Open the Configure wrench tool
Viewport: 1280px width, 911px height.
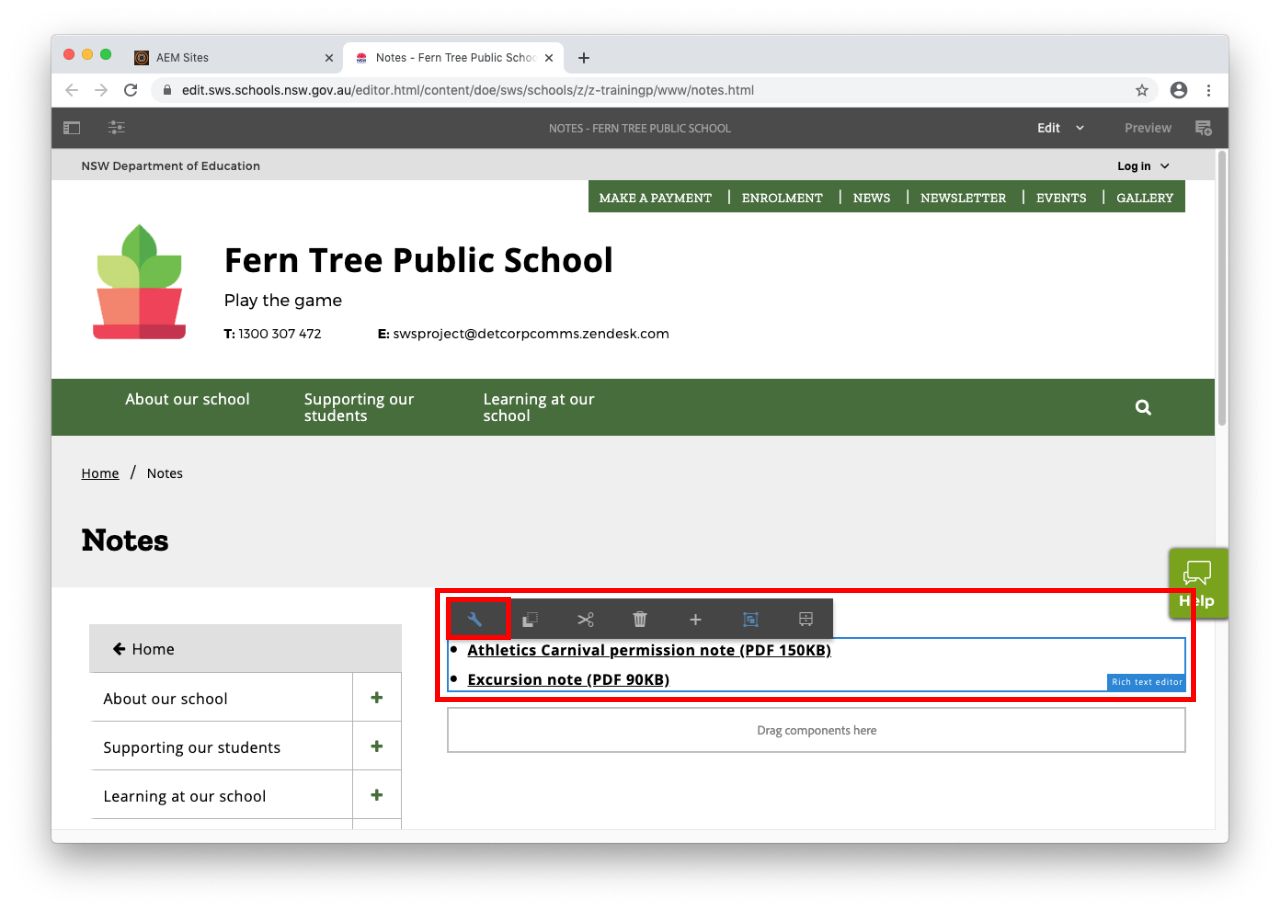pyautogui.click(x=475, y=619)
